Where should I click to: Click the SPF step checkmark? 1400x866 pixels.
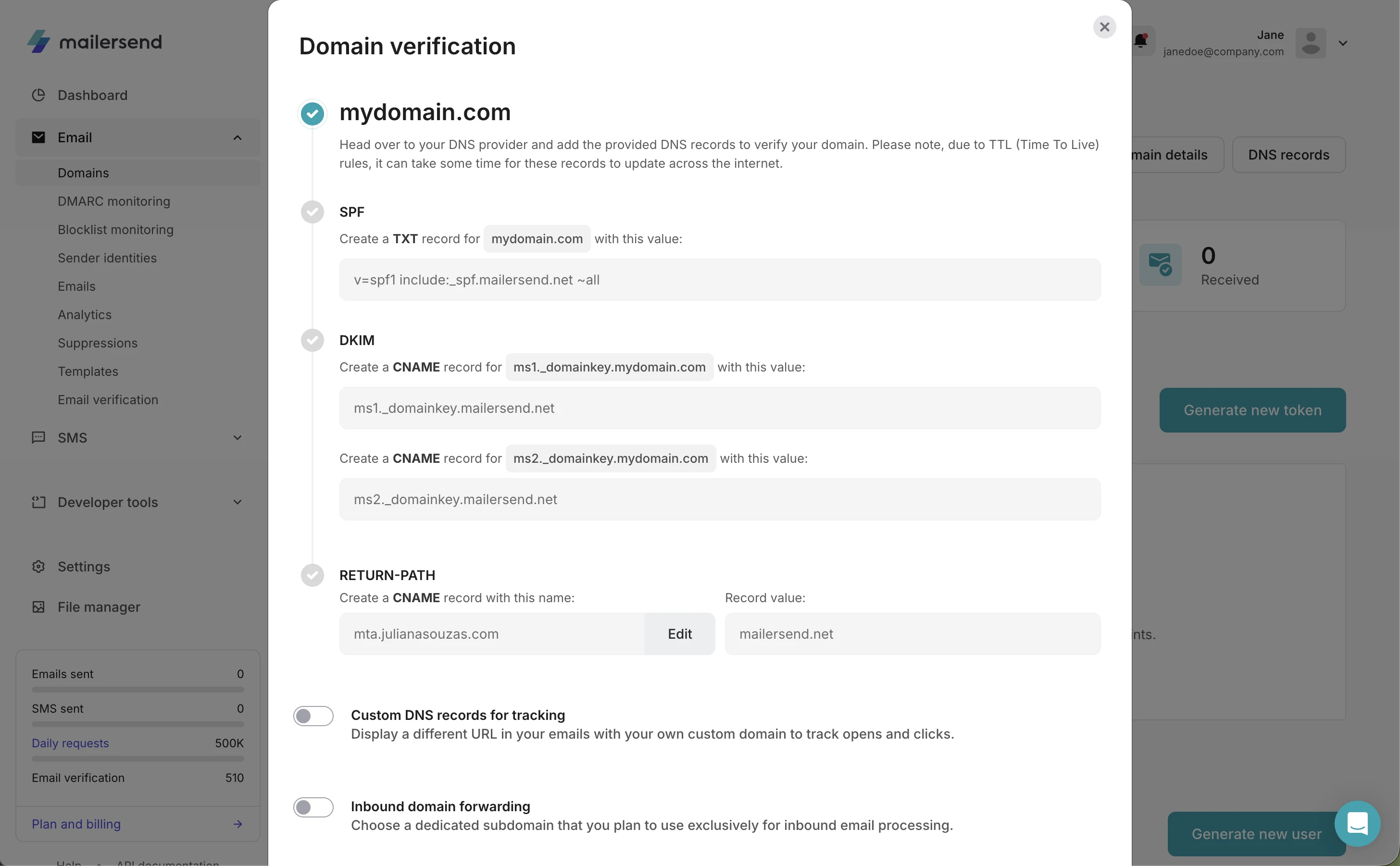pyautogui.click(x=312, y=212)
